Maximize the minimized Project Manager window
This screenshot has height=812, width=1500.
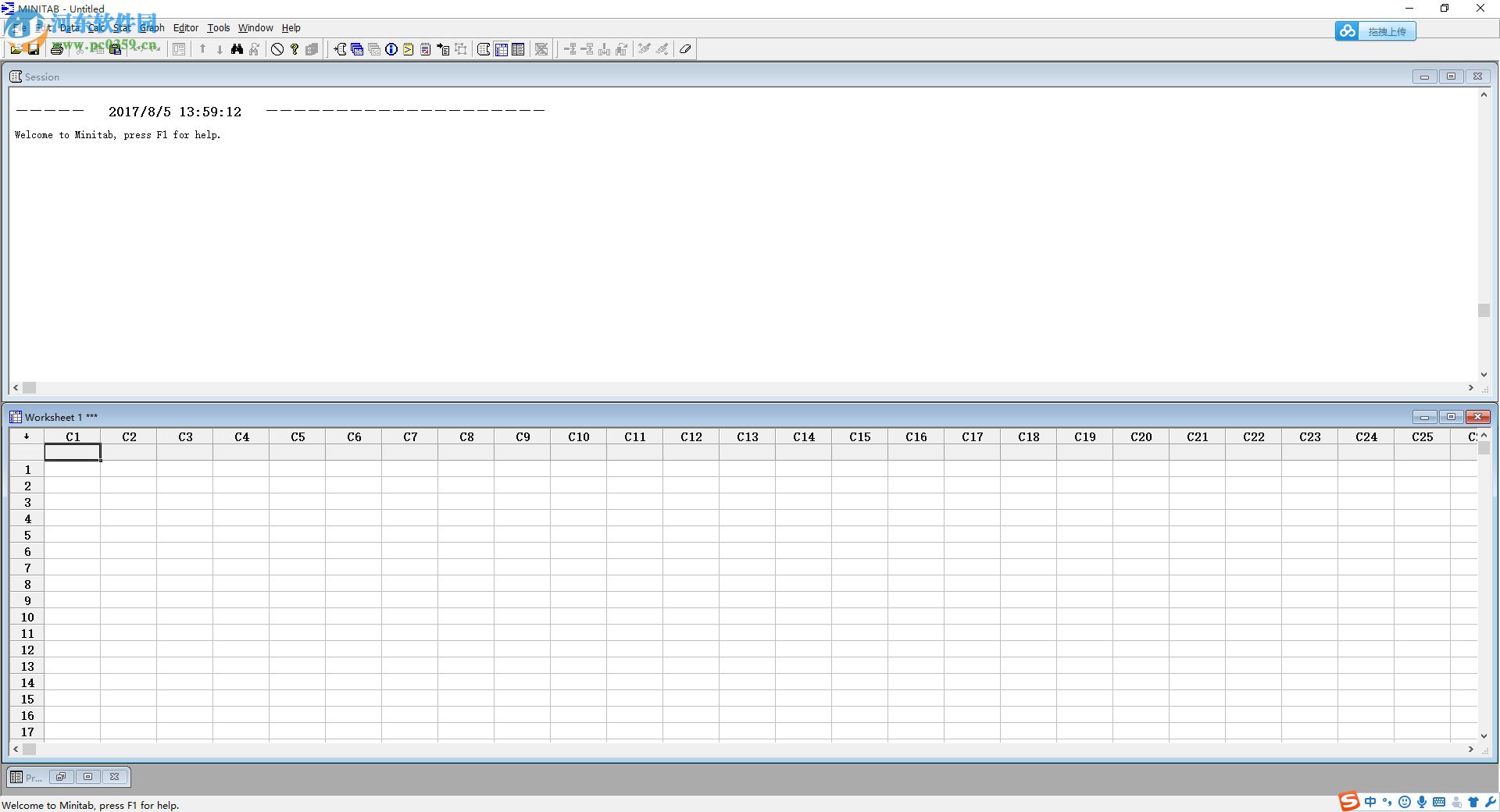coord(87,777)
